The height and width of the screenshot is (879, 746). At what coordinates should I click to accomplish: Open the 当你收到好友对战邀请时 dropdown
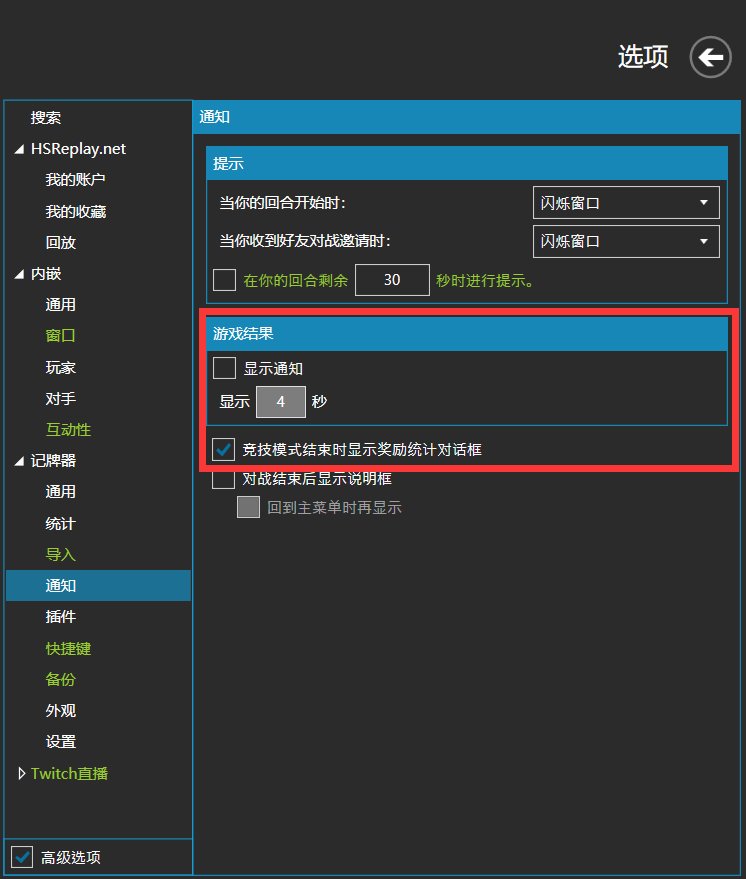[x=625, y=241]
